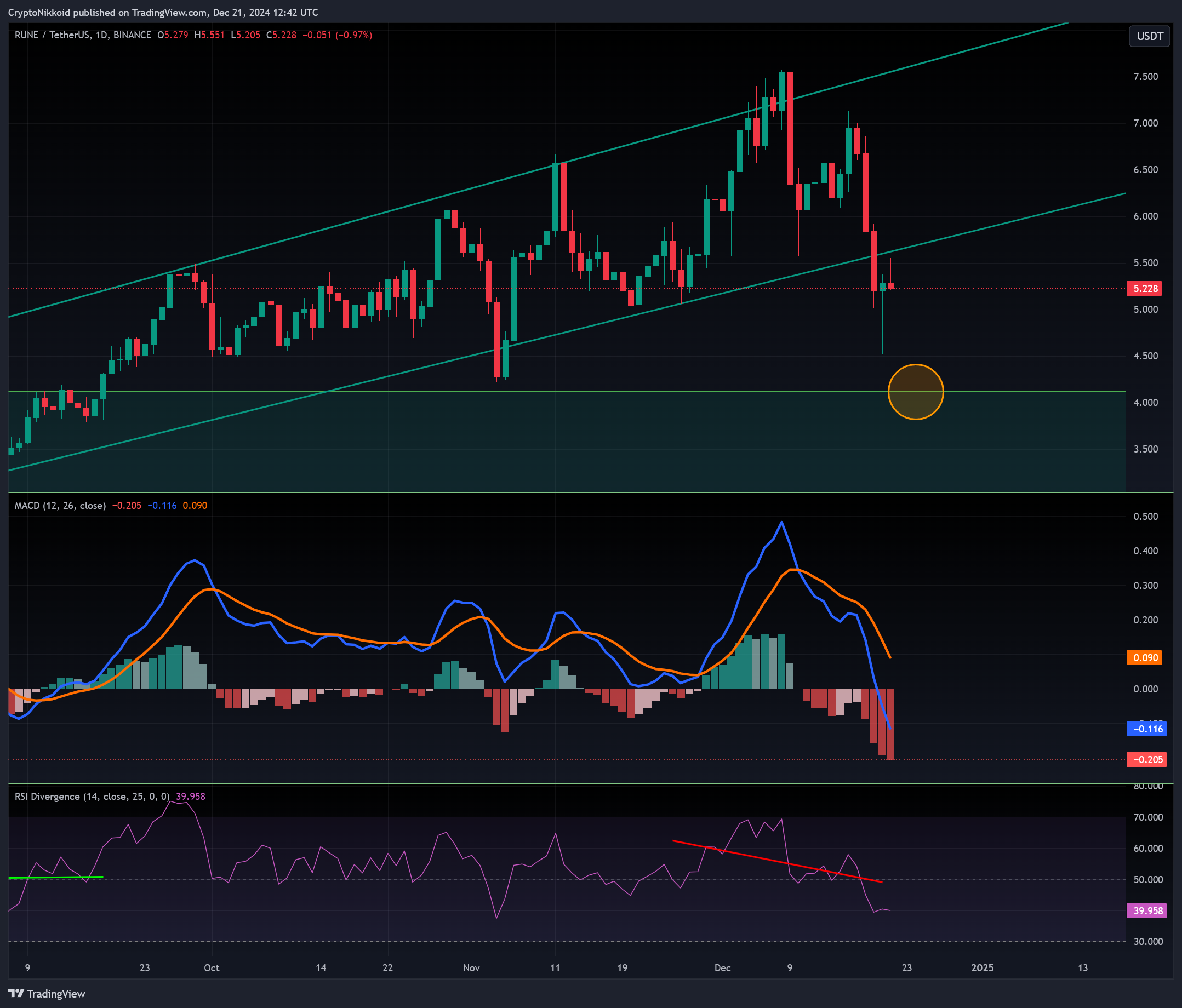
Task: Click the Oct label on the time axis
Action: click(x=212, y=967)
